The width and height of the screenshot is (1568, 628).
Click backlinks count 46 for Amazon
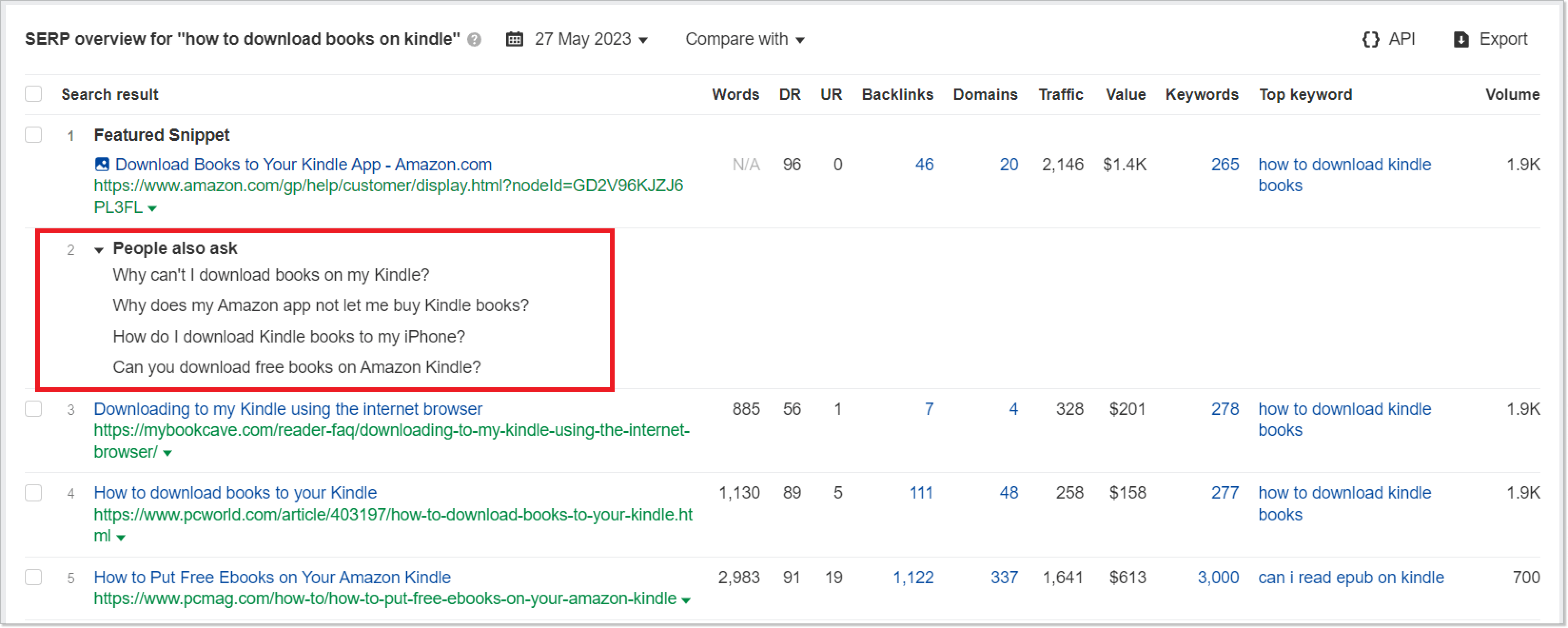(x=924, y=164)
